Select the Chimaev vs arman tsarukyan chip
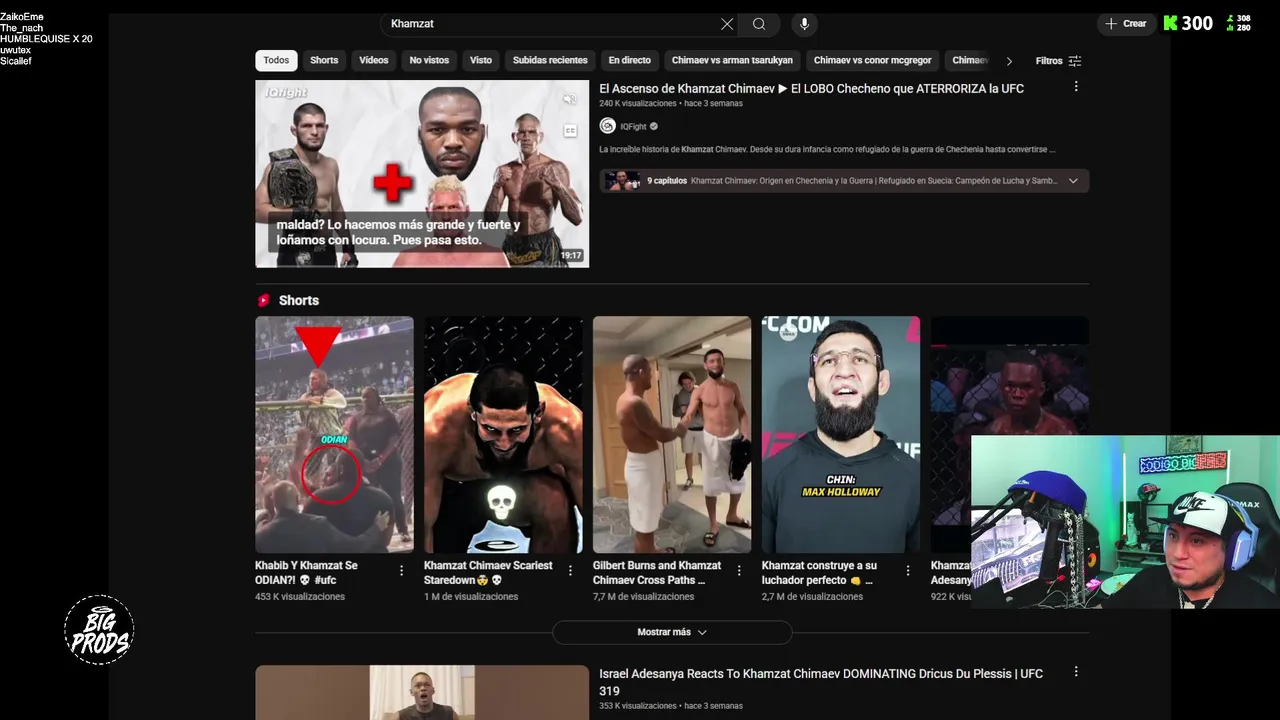The height and width of the screenshot is (720, 1280). coord(732,60)
